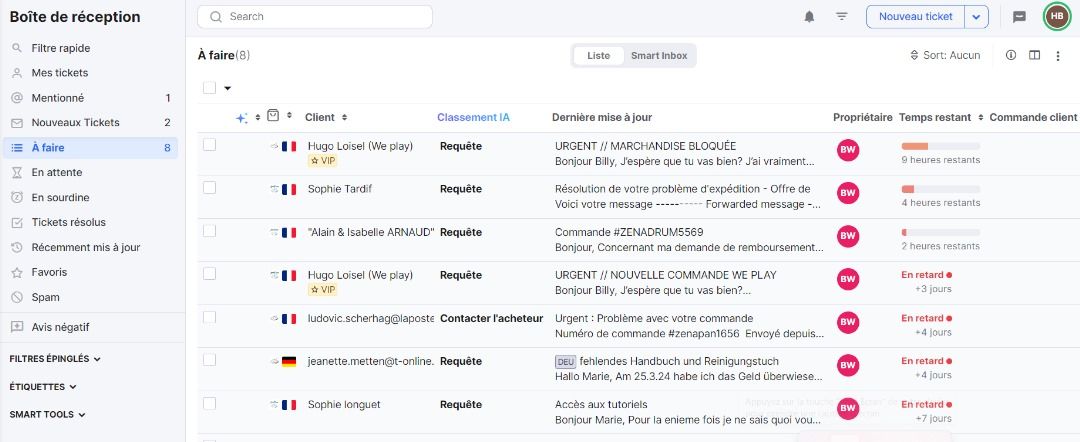
Task: Open the chat messages icon
Action: (x=1019, y=17)
